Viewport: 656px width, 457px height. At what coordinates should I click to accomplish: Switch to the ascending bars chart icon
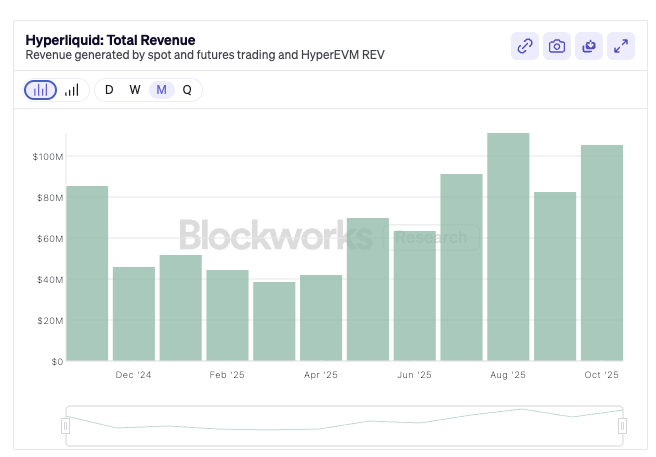point(71,90)
